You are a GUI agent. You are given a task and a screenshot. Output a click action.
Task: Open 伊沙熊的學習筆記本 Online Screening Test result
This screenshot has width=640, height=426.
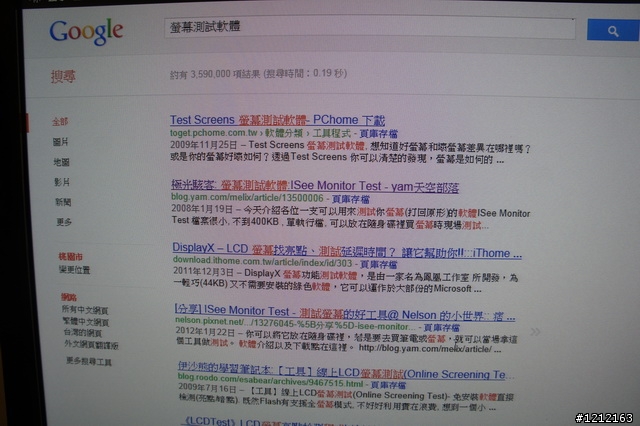[x=346, y=371]
